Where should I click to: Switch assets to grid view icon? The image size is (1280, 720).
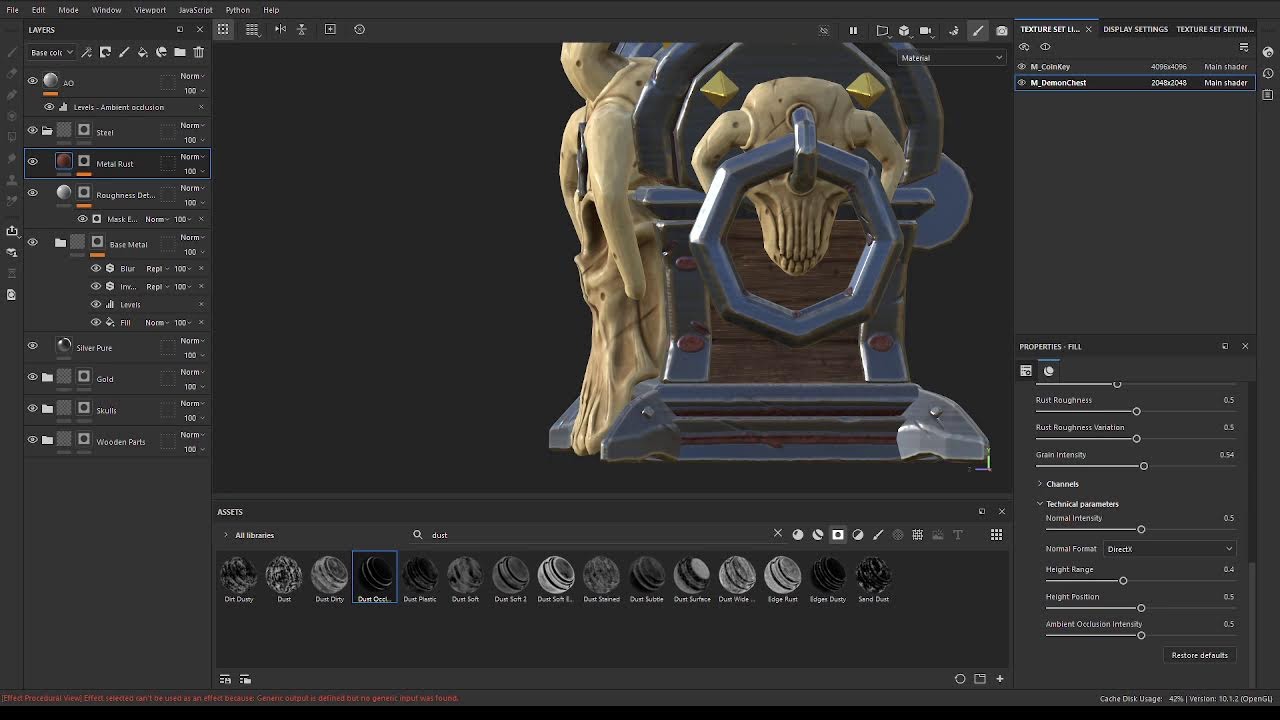[996, 535]
